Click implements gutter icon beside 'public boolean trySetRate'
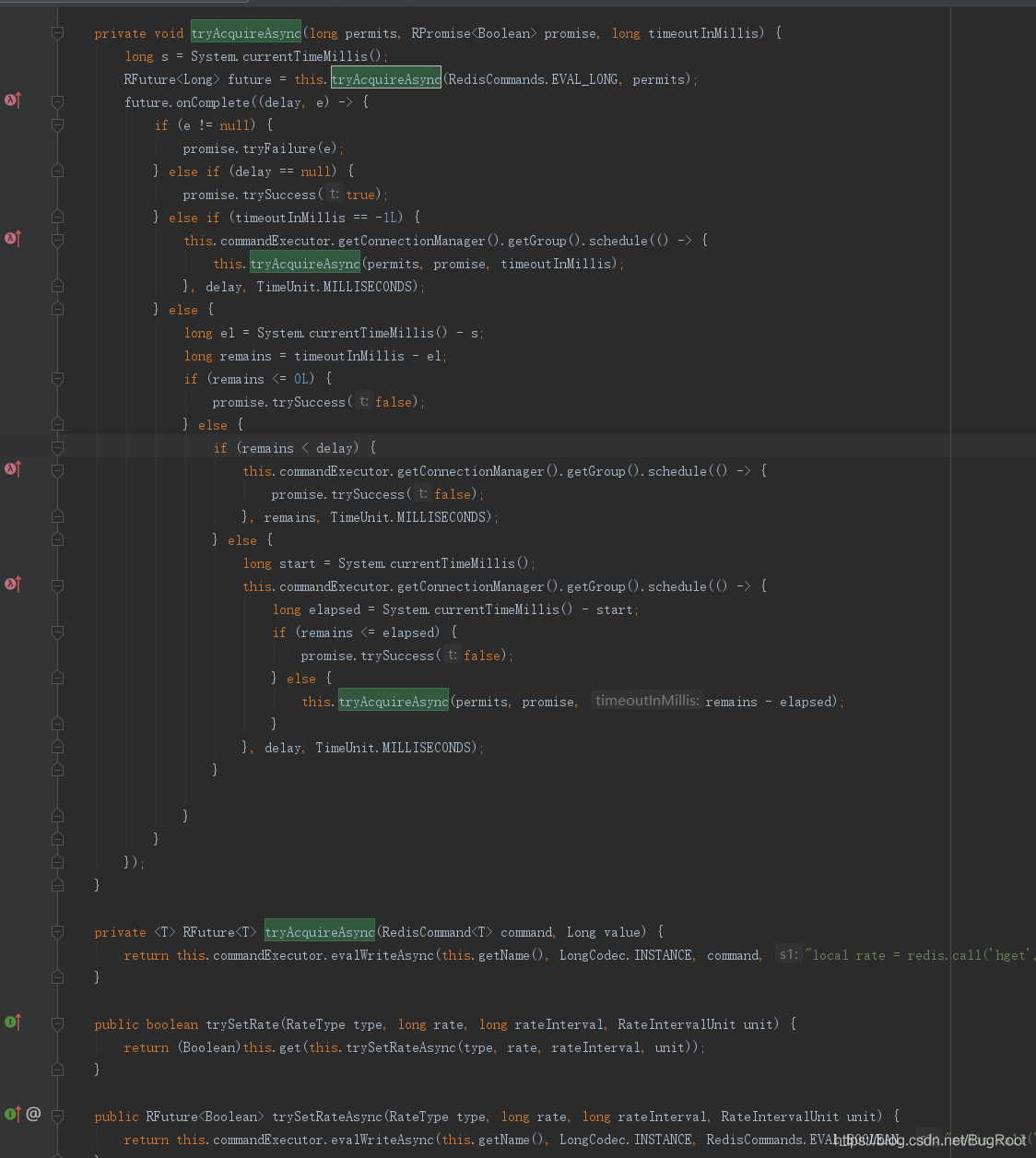 point(13,1022)
